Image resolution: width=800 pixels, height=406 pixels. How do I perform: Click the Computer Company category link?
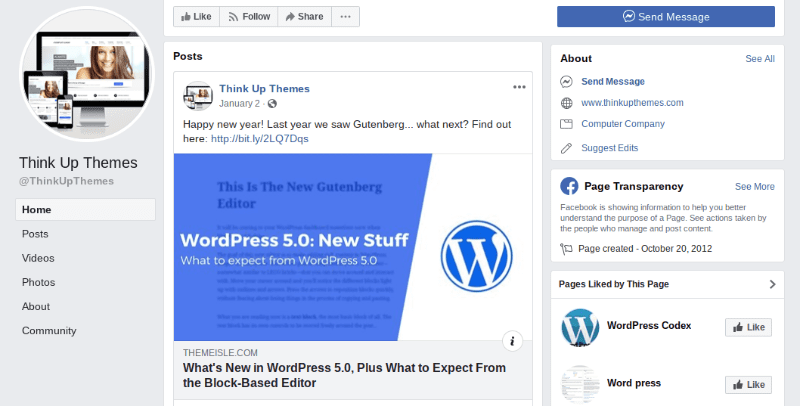coord(623,124)
